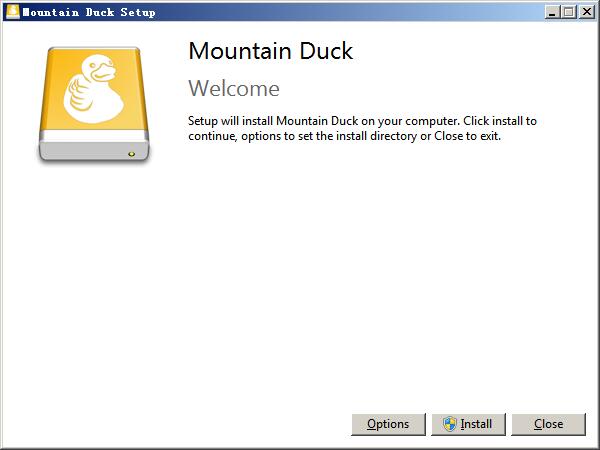600x450 pixels.
Task: Click the "Mountain Duck" heading text
Action: coord(271,51)
